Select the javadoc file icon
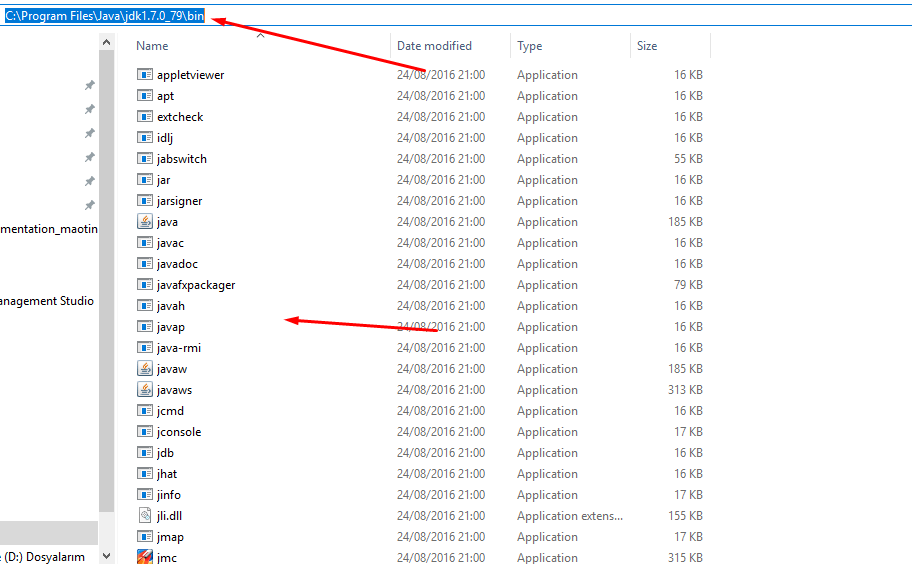The width and height of the screenshot is (912, 570). (x=145, y=263)
